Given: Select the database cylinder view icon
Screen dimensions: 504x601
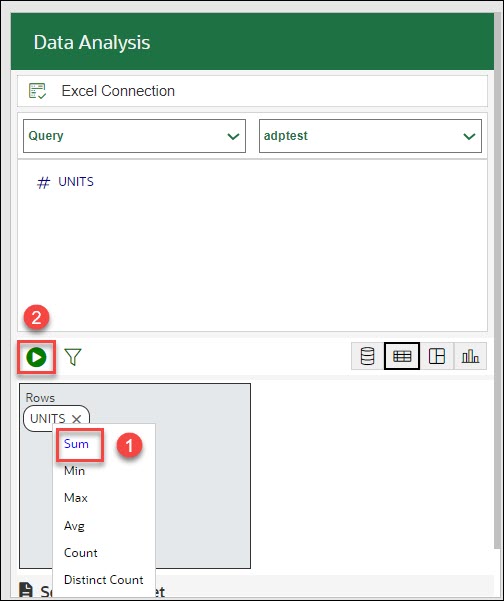Looking at the screenshot, I should (x=368, y=356).
